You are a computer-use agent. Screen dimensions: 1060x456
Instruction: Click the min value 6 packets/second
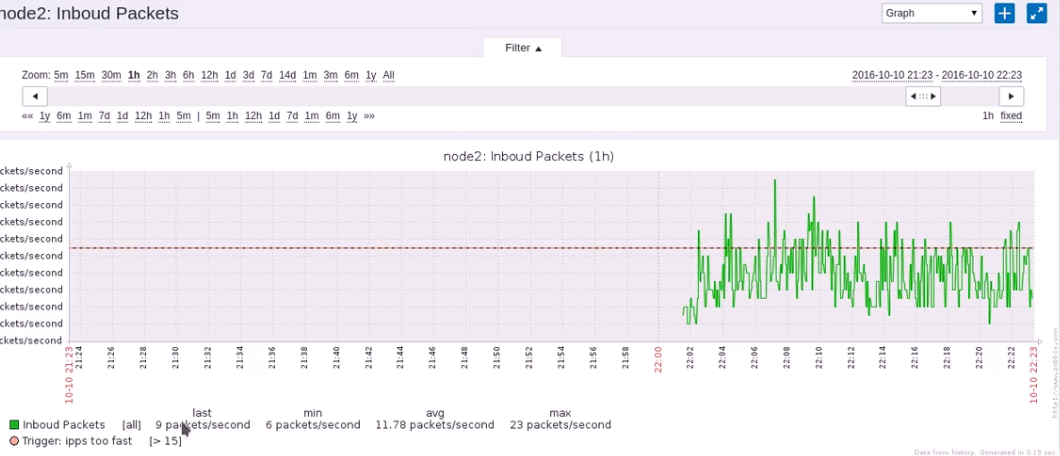313,425
